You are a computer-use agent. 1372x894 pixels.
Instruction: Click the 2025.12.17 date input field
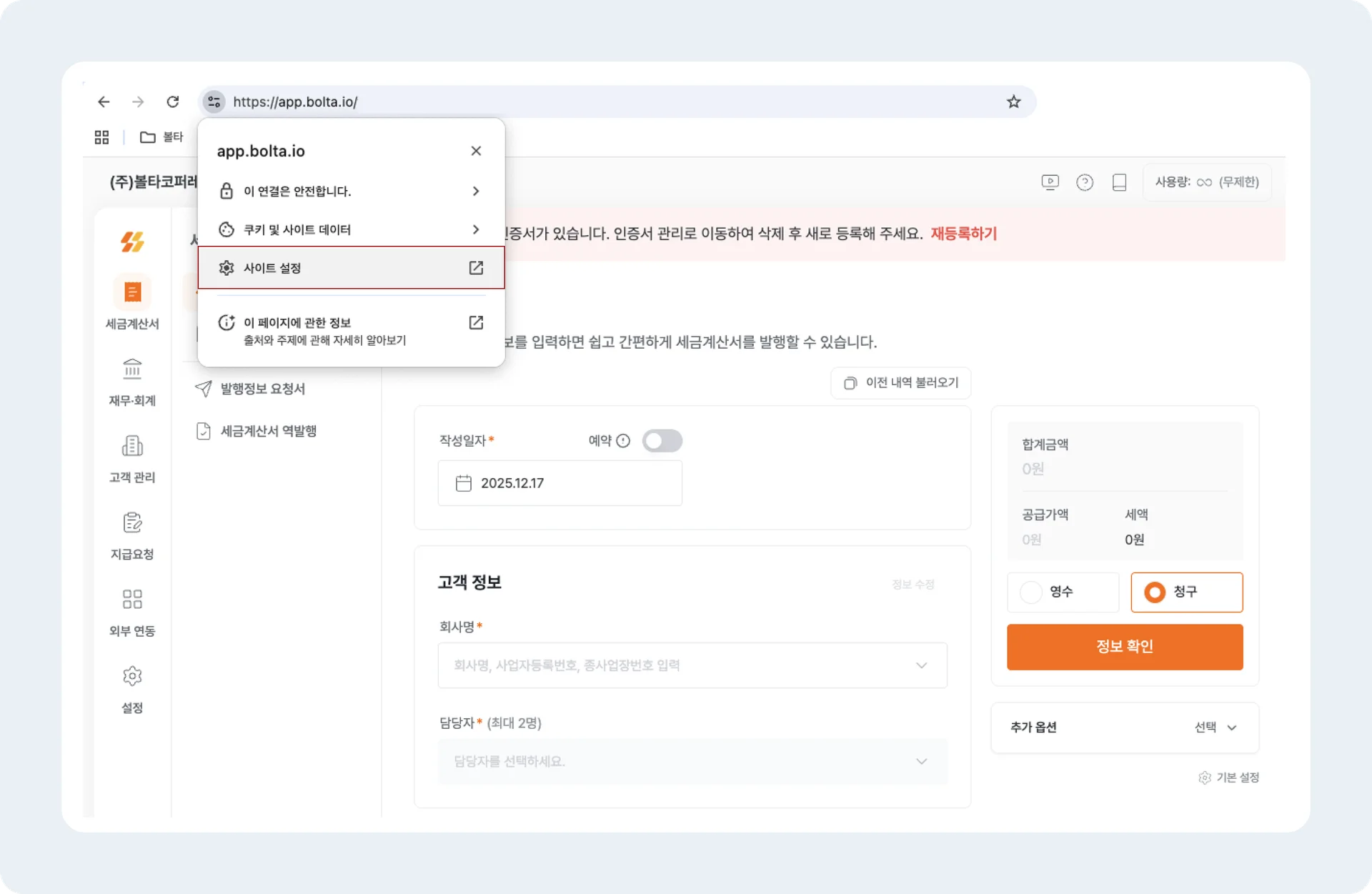(x=560, y=482)
